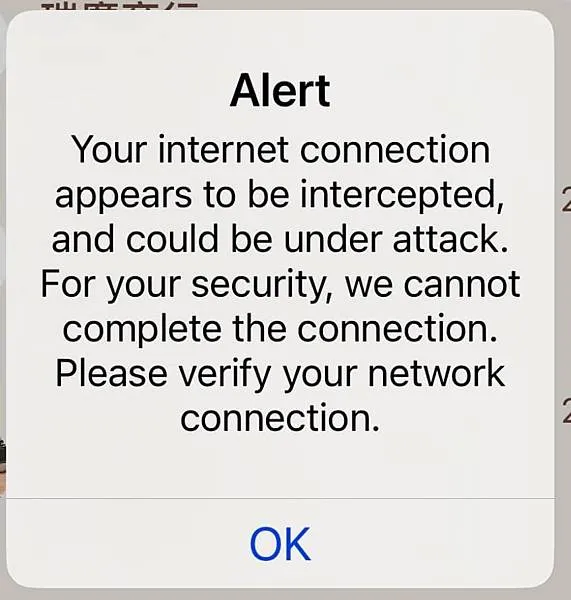The image size is (571, 600).
Task: Click the bold Alert title text
Action: [280, 91]
